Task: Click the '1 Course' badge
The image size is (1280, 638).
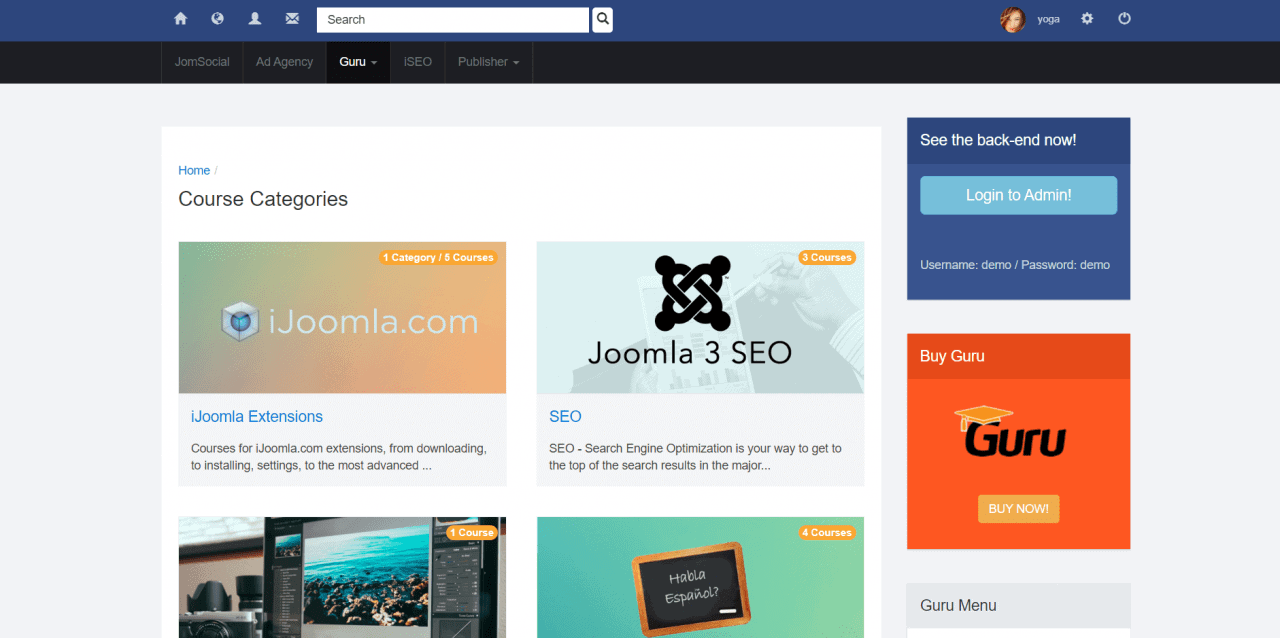Action: pyautogui.click(x=472, y=532)
